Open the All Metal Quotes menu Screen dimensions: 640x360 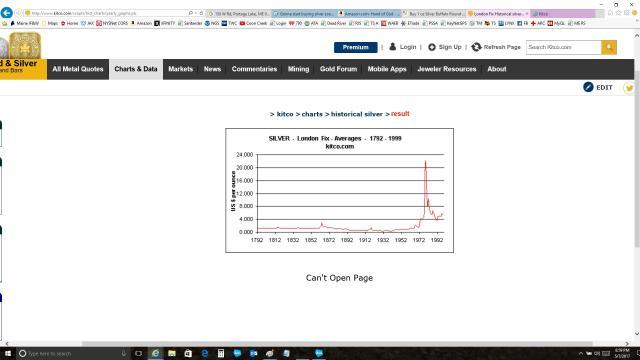click(78, 69)
